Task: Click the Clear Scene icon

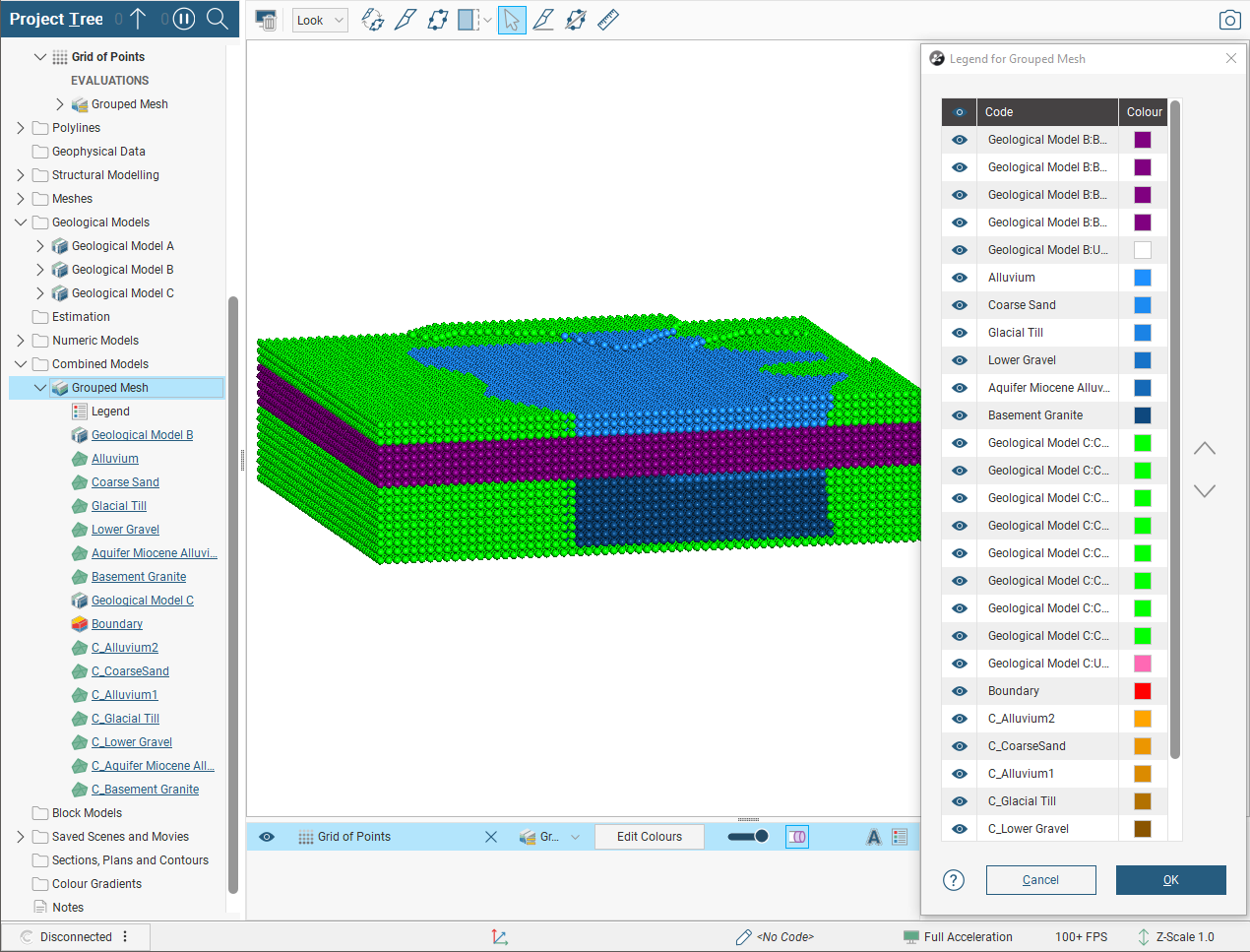Action: pyautogui.click(x=266, y=20)
